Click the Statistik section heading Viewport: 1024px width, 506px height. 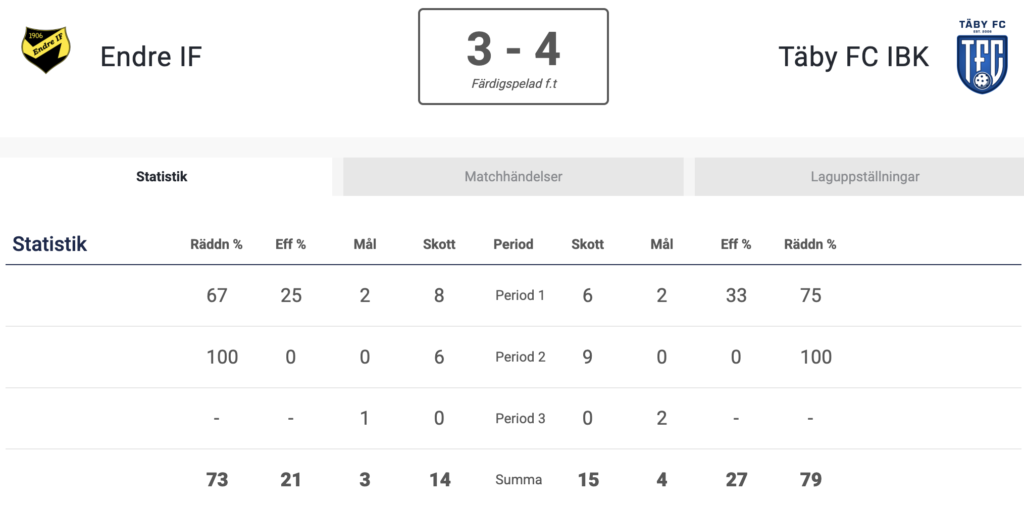click(50, 244)
